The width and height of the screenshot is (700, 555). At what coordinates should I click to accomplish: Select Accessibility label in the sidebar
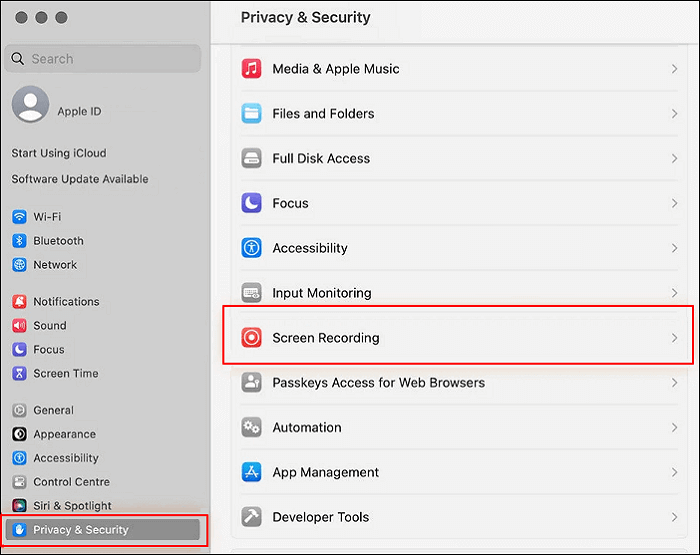pyautogui.click(x=66, y=458)
